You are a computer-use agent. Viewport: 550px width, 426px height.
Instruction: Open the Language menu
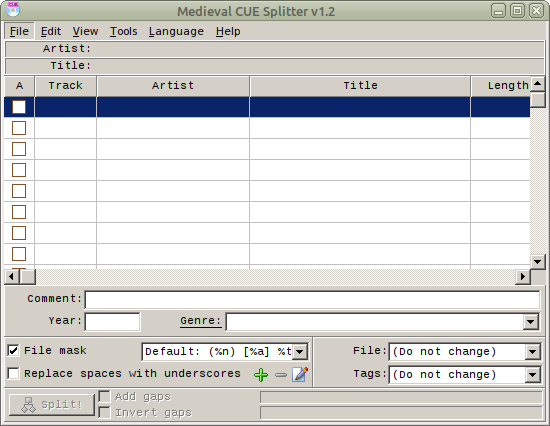coord(176,31)
